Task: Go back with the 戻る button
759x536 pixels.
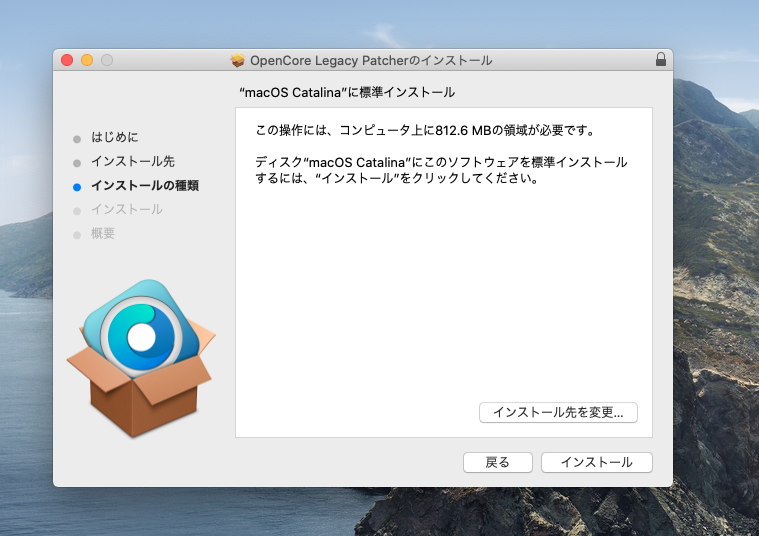Action: click(497, 462)
